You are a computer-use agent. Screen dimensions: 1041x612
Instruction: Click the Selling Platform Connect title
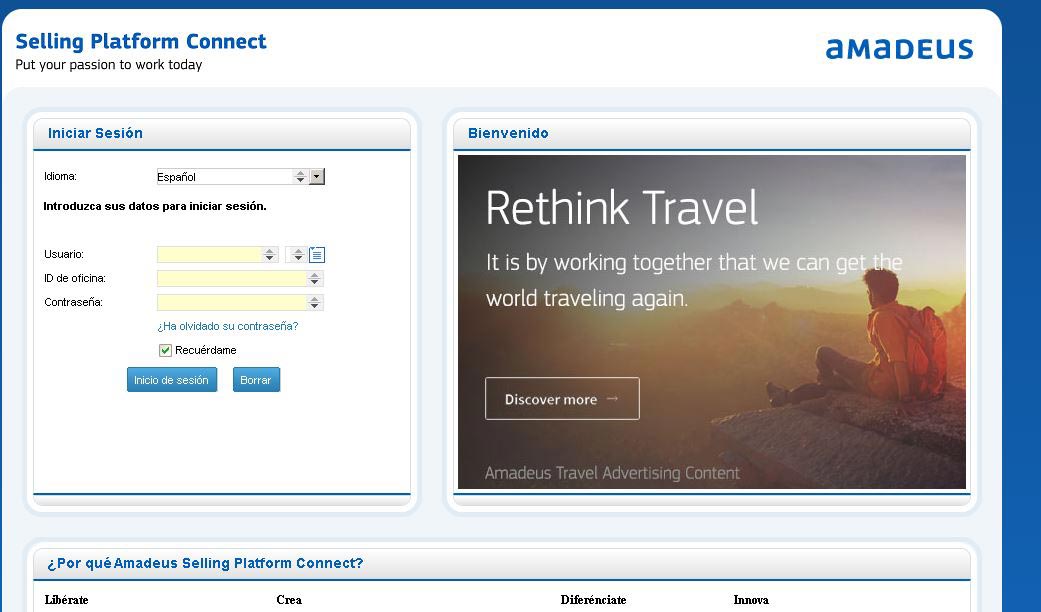point(141,42)
